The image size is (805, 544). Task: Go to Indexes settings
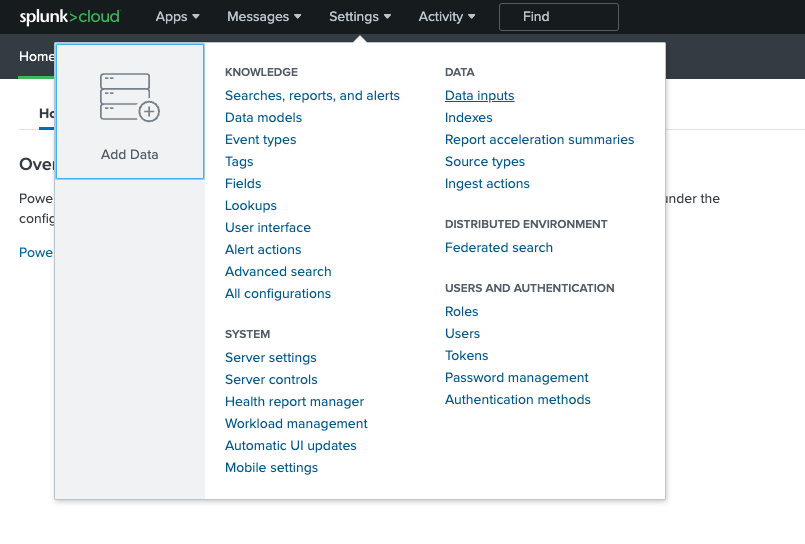(x=468, y=118)
